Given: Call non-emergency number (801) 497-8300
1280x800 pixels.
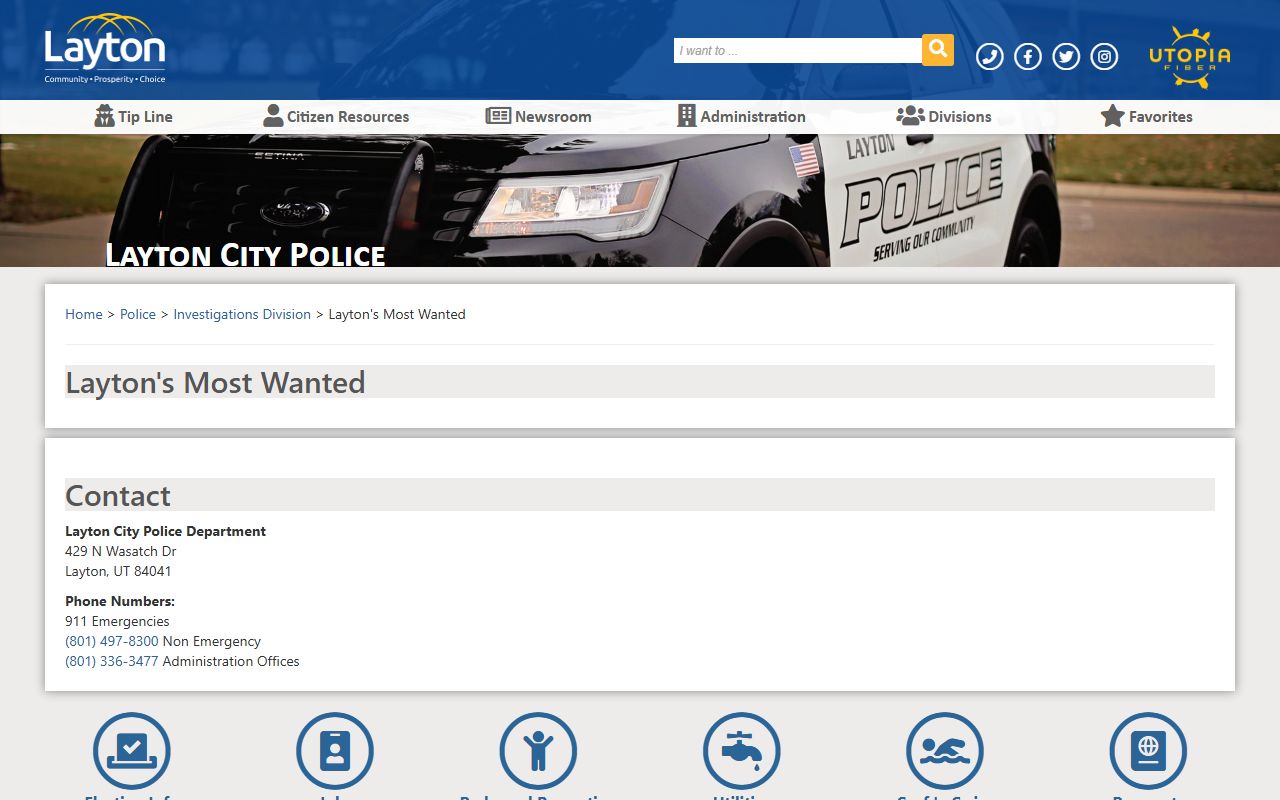Looking at the screenshot, I should pos(112,641).
